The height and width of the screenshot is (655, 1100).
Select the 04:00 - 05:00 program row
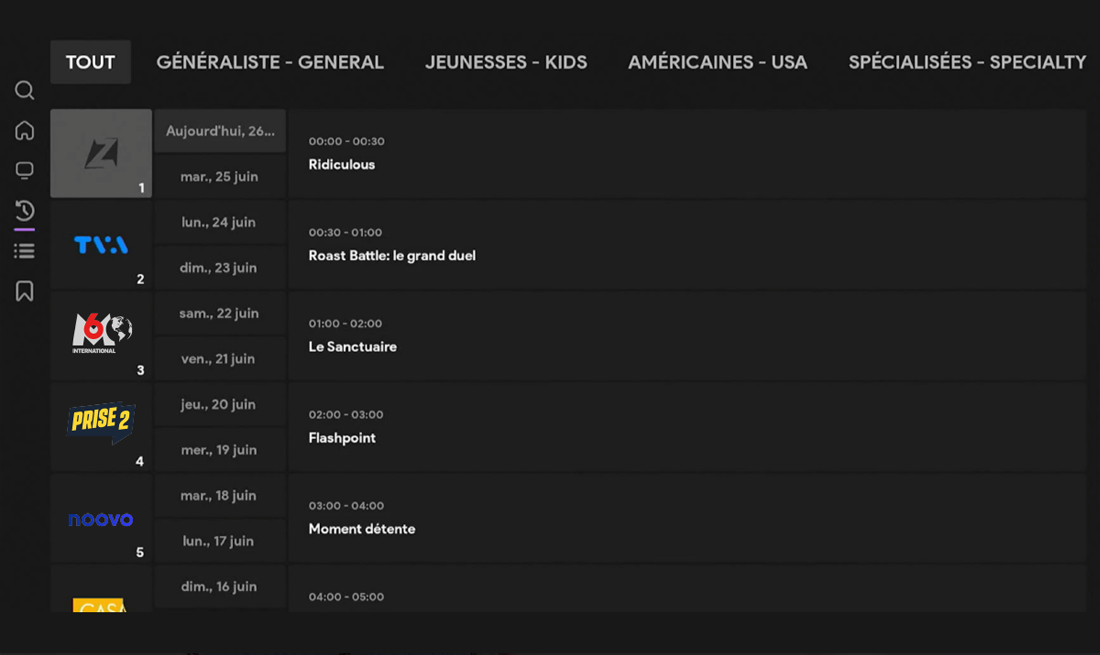[688, 588]
